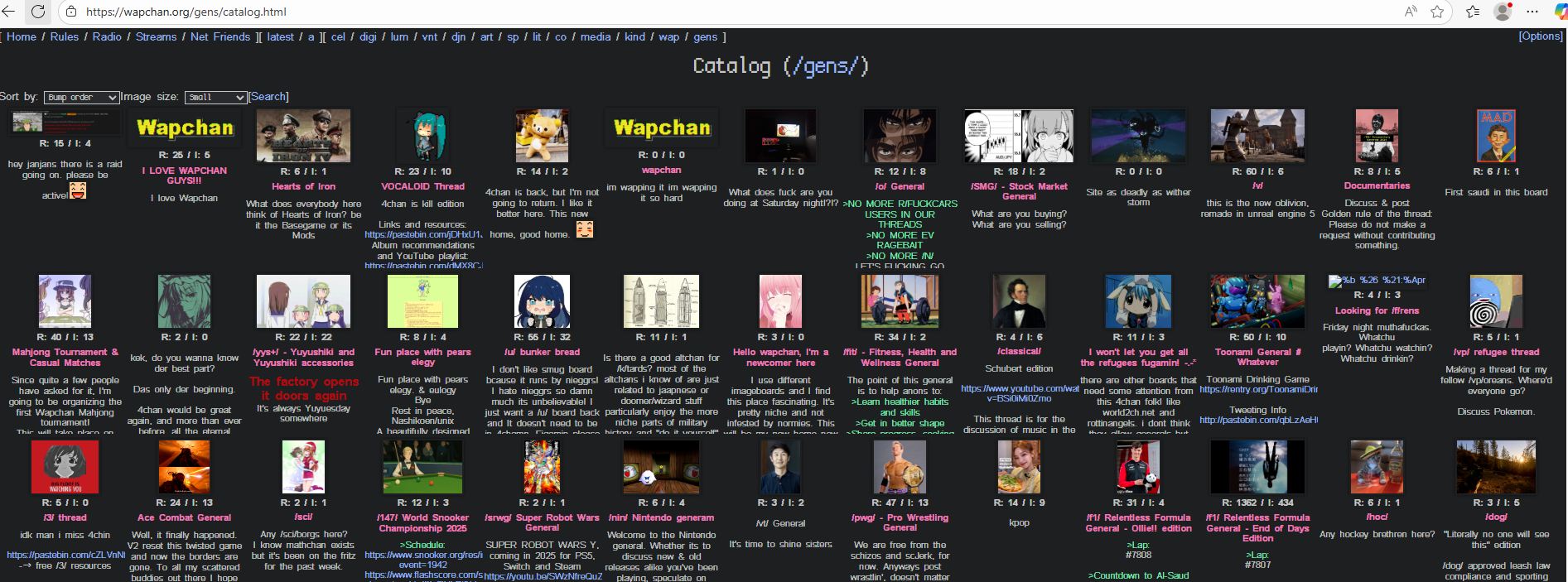Open Streams navigation link
This screenshot has height=582, width=1568.
[157, 36]
